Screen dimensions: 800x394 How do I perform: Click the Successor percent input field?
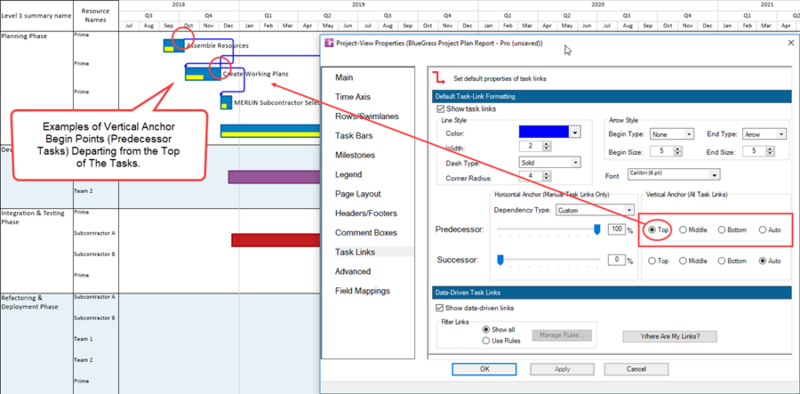(617, 260)
